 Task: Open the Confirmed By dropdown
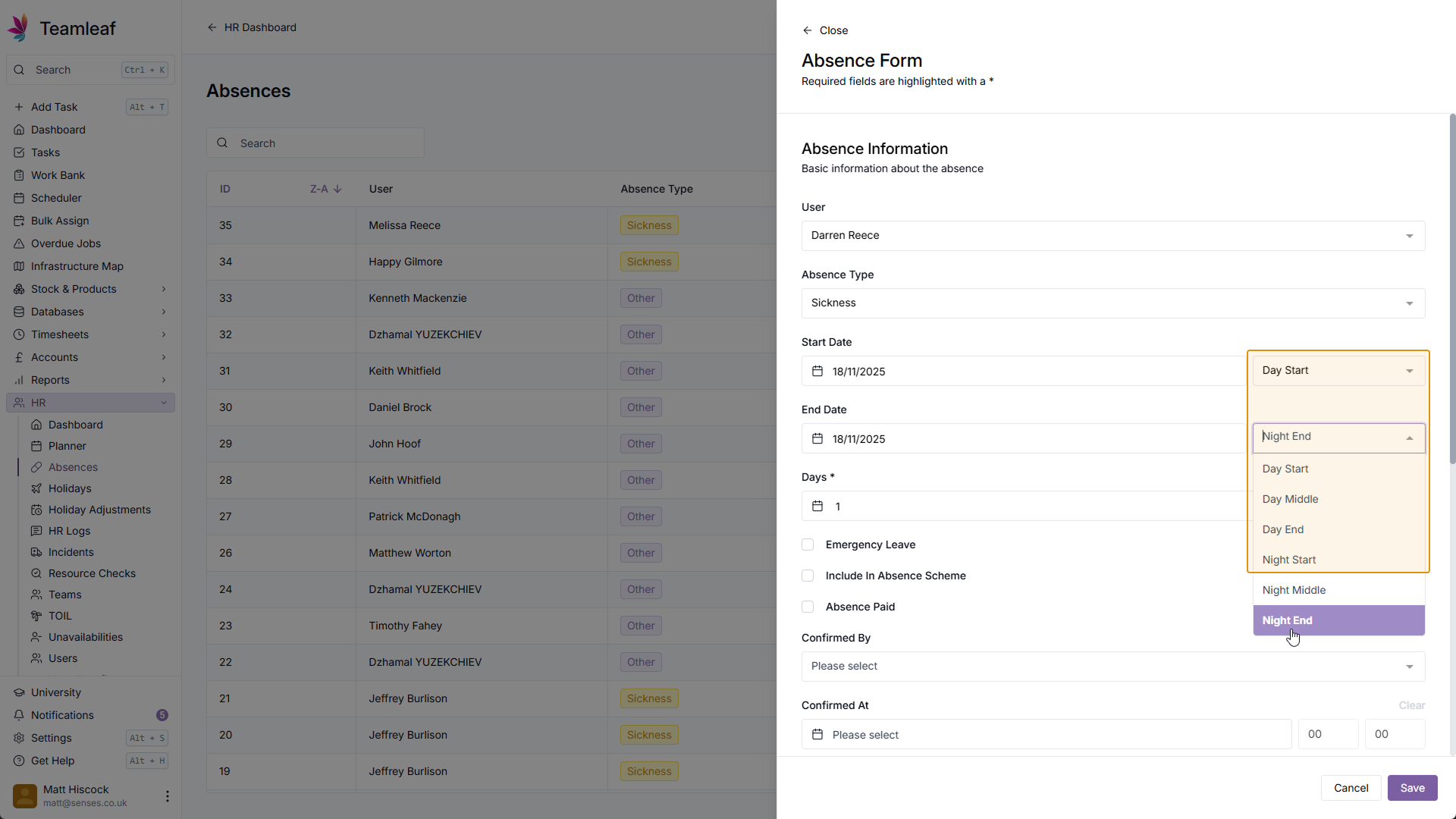[1112, 667]
